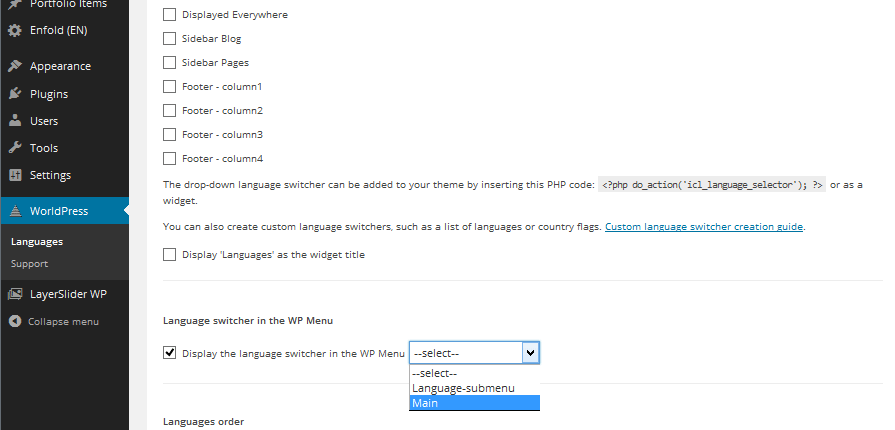Choose Main from the dropdown list
Screen dimensions: 895x430
tap(474, 403)
